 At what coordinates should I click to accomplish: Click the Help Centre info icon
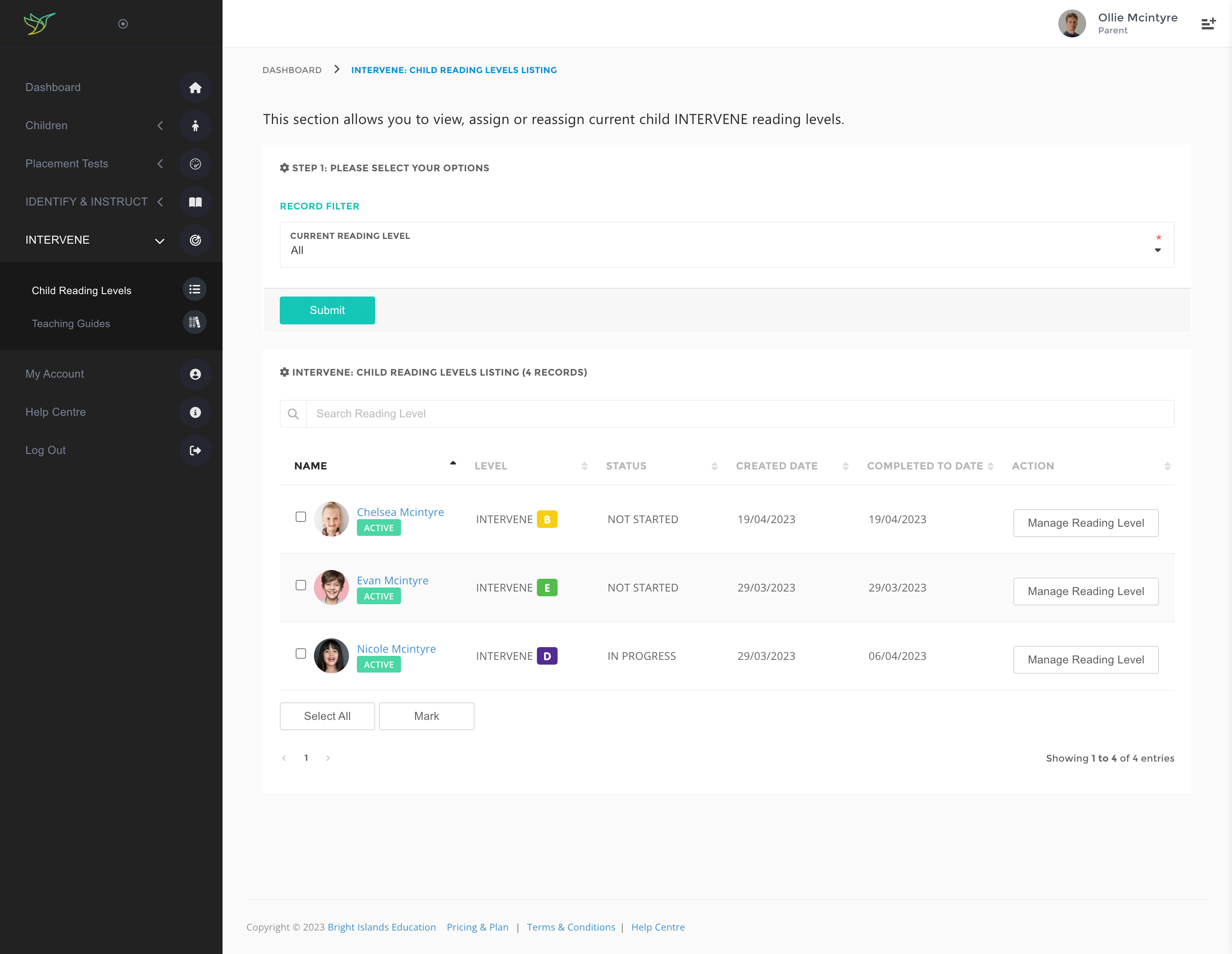click(x=195, y=412)
